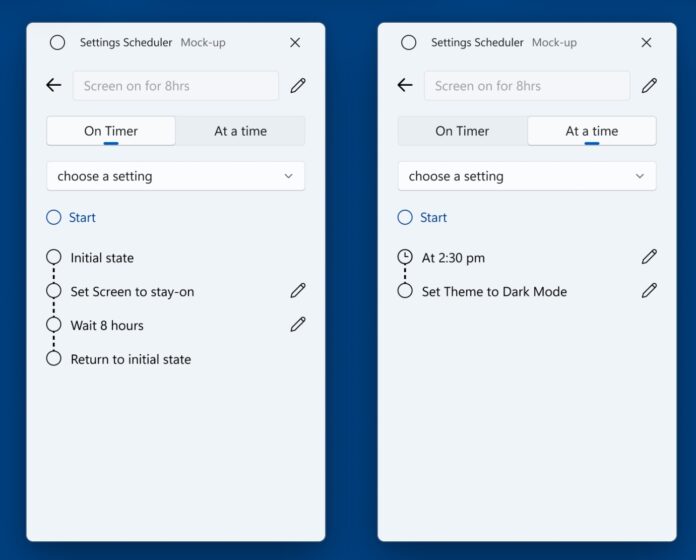This screenshot has height=560, width=696.
Task: Select the 'Set Screen to stay-on' text
Action: [x=132, y=292]
